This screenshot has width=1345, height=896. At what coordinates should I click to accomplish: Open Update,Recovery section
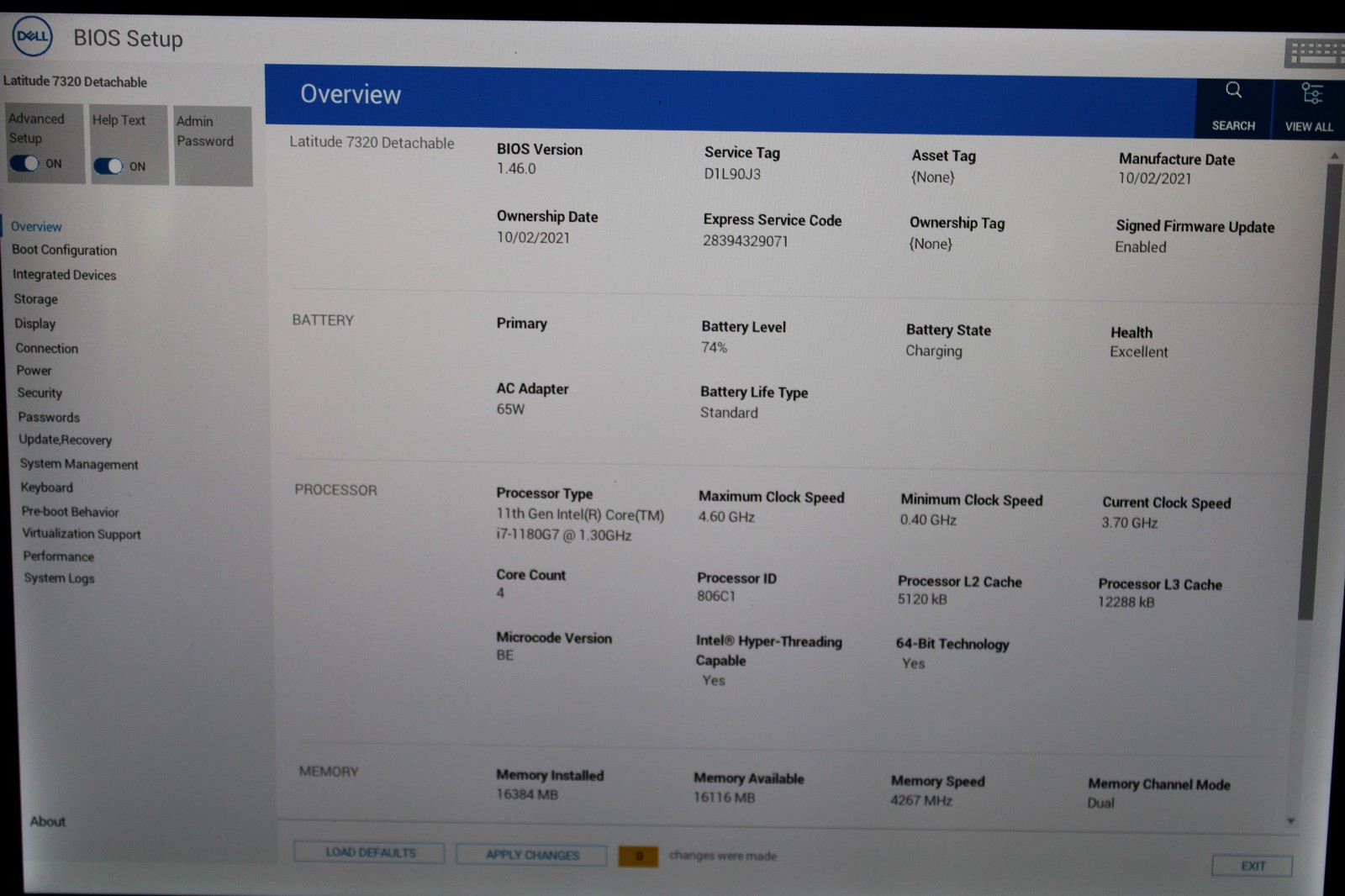66,440
